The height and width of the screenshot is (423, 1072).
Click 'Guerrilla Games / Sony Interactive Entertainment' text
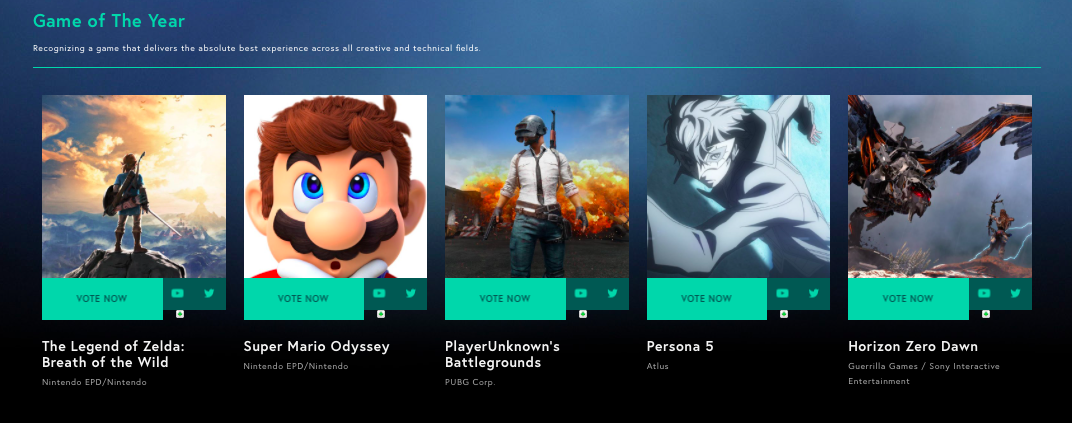click(924, 374)
